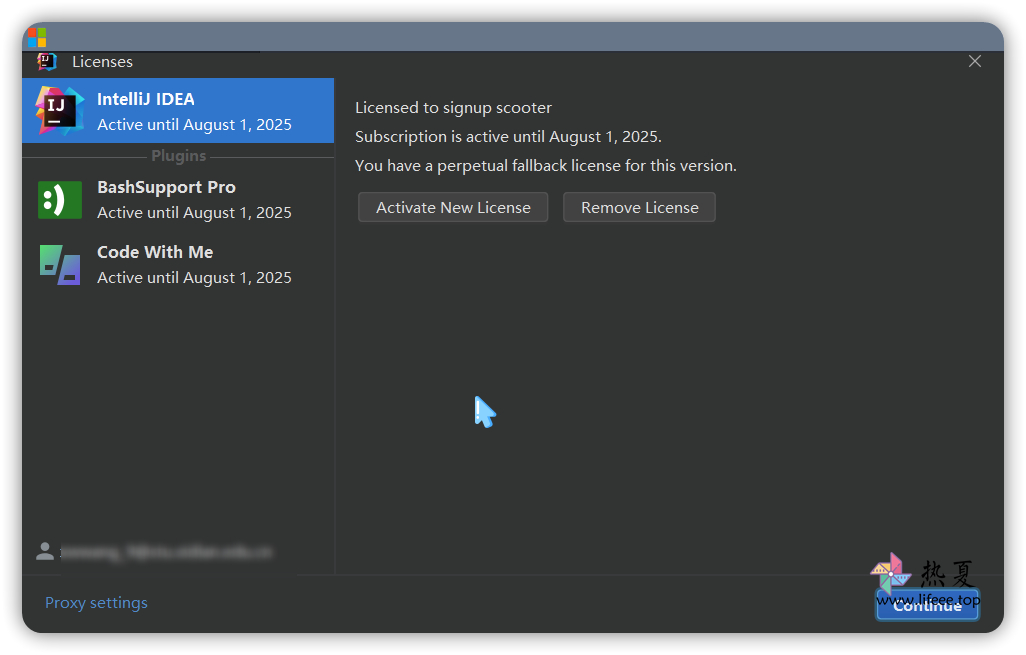Click the Plugins section separator label
The height and width of the screenshot is (655, 1026).
point(178,156)
